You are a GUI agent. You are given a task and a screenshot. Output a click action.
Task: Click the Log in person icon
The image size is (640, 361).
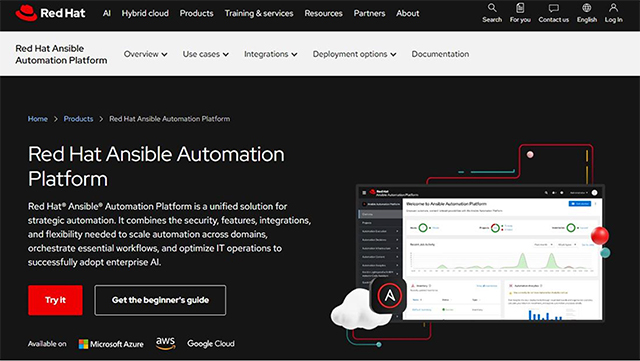point(613,8)
